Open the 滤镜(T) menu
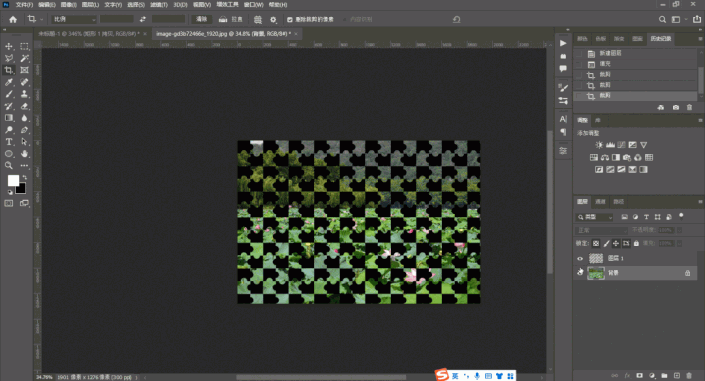The width and height of the screenshot is (705, 381). 159,4
